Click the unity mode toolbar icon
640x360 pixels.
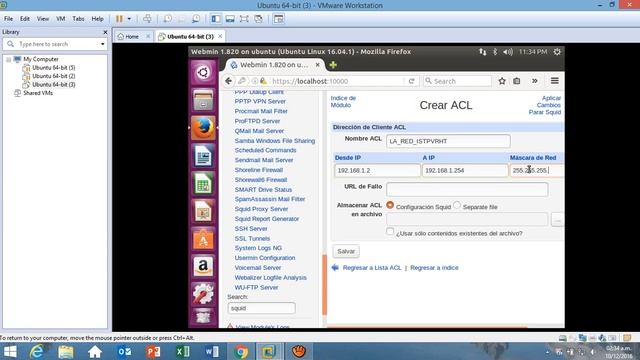(258, 19)
